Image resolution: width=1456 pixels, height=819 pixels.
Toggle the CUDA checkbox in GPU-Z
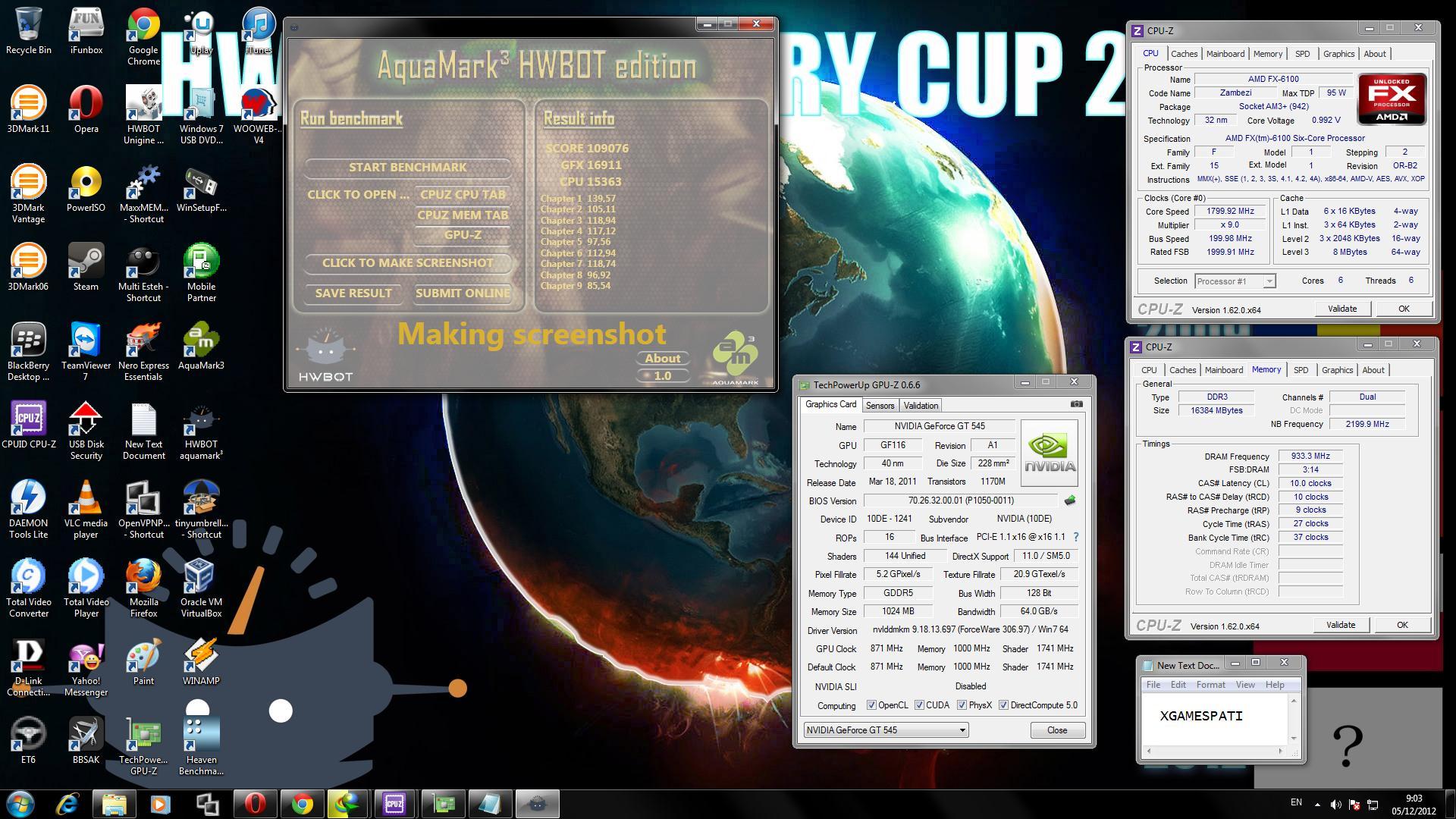[x=919, y=705]
